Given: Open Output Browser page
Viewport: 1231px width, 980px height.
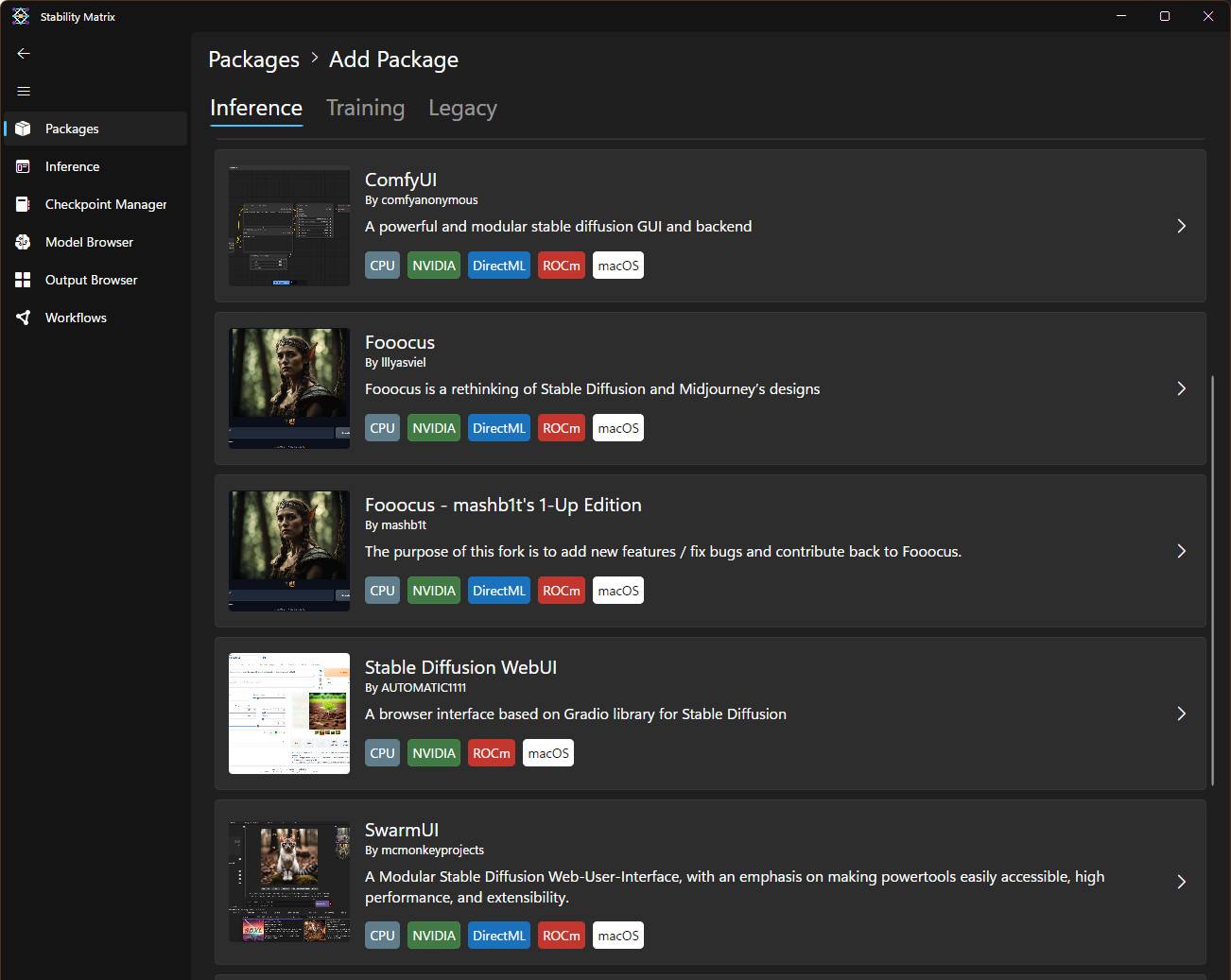Looking at the screenshot, I should [95, 280].
